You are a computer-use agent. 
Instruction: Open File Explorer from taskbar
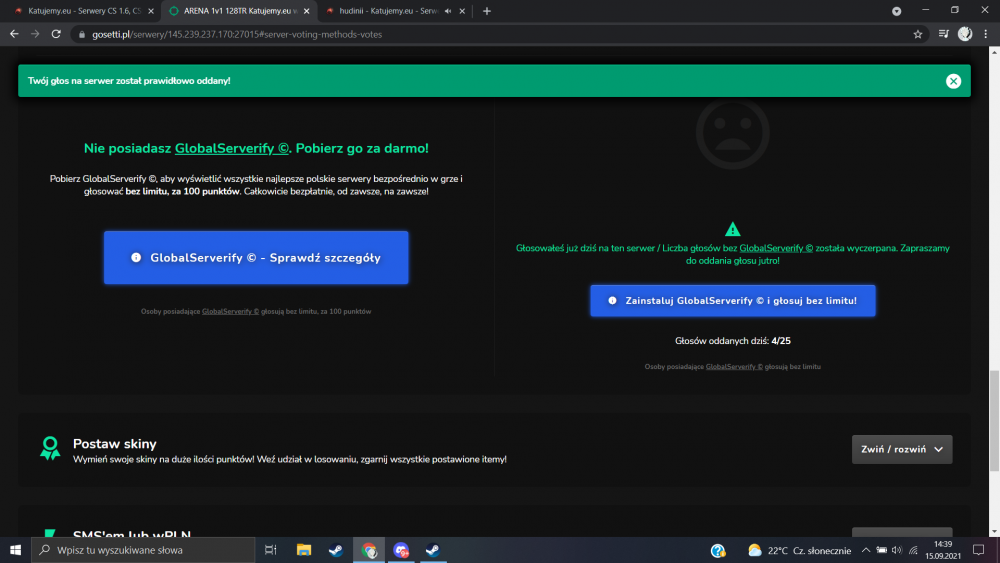click(x=304, y=550)
